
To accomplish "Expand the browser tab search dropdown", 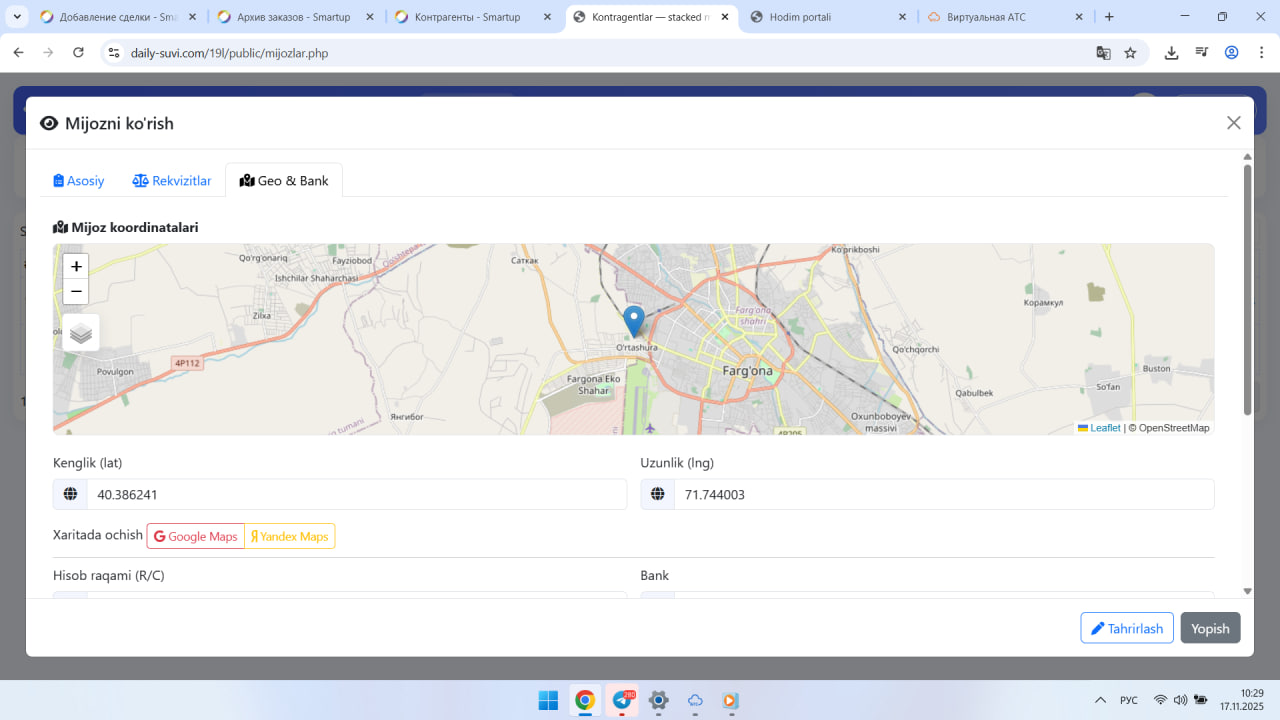I will [x=18, y=17].
